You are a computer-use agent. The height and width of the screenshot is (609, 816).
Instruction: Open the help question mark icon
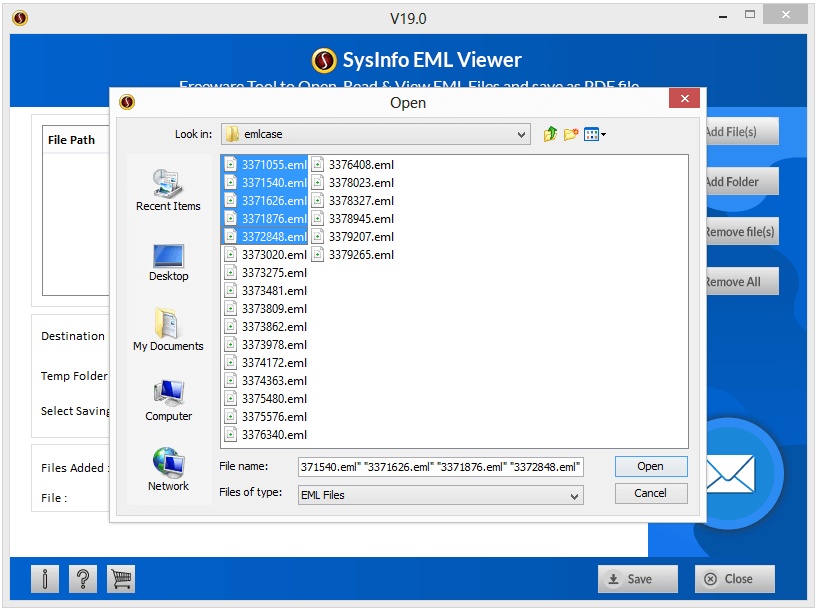point(83,579)
